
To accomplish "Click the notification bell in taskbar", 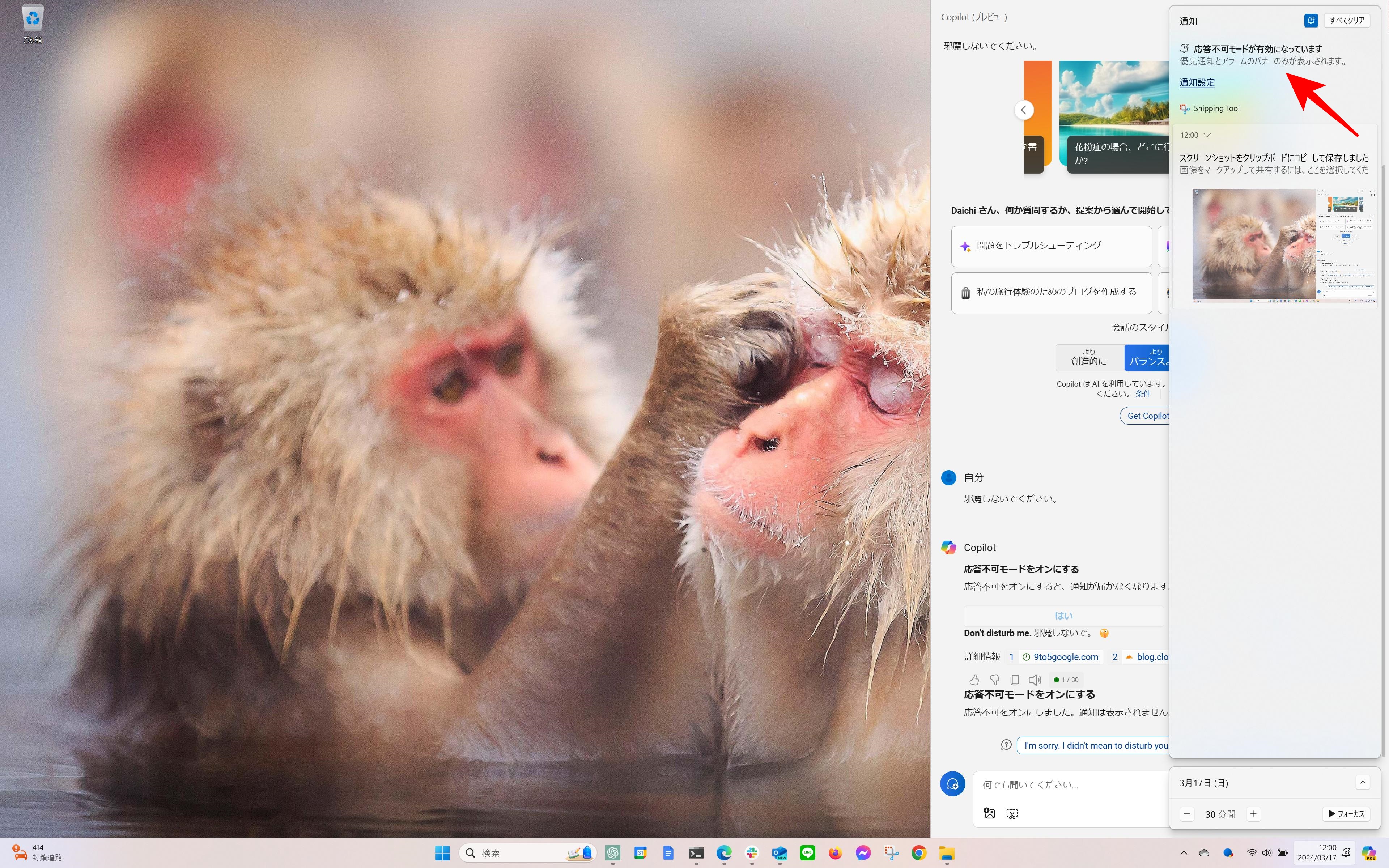I will coord(1347,853).
